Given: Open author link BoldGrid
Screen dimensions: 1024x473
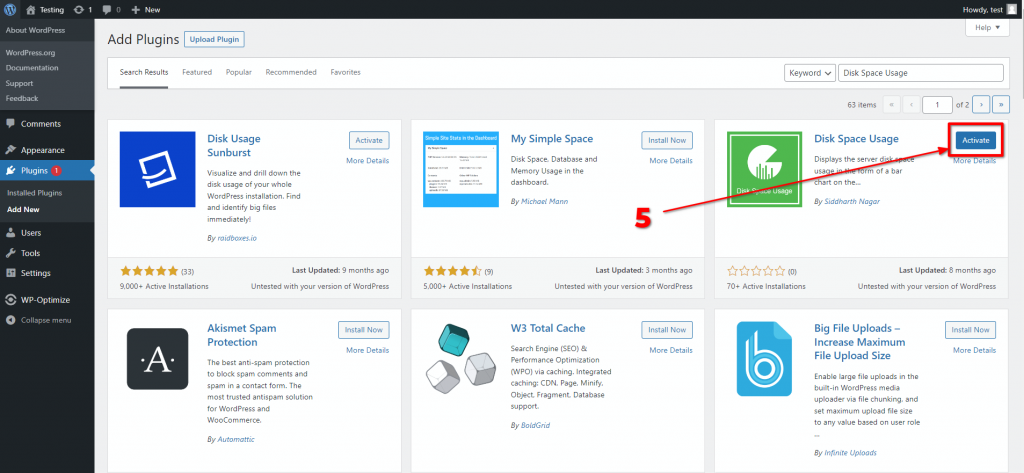Looking at the screenshot, I should [536, 425].
